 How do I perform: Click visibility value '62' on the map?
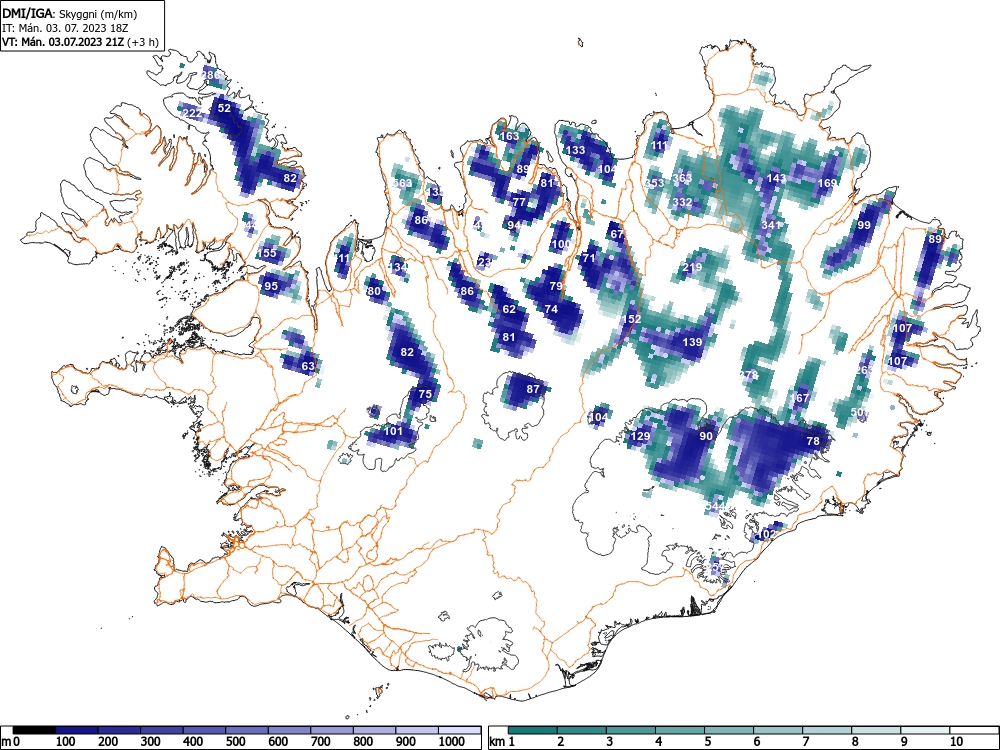pos(509,309)
